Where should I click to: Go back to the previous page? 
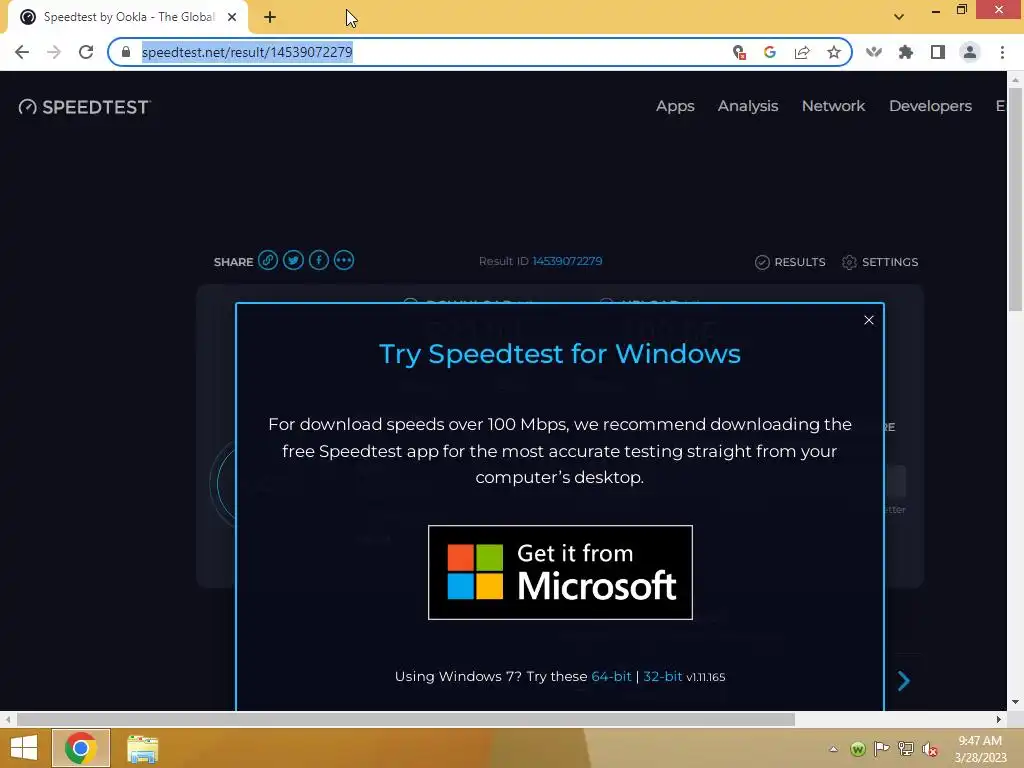(x=22, y=52)
